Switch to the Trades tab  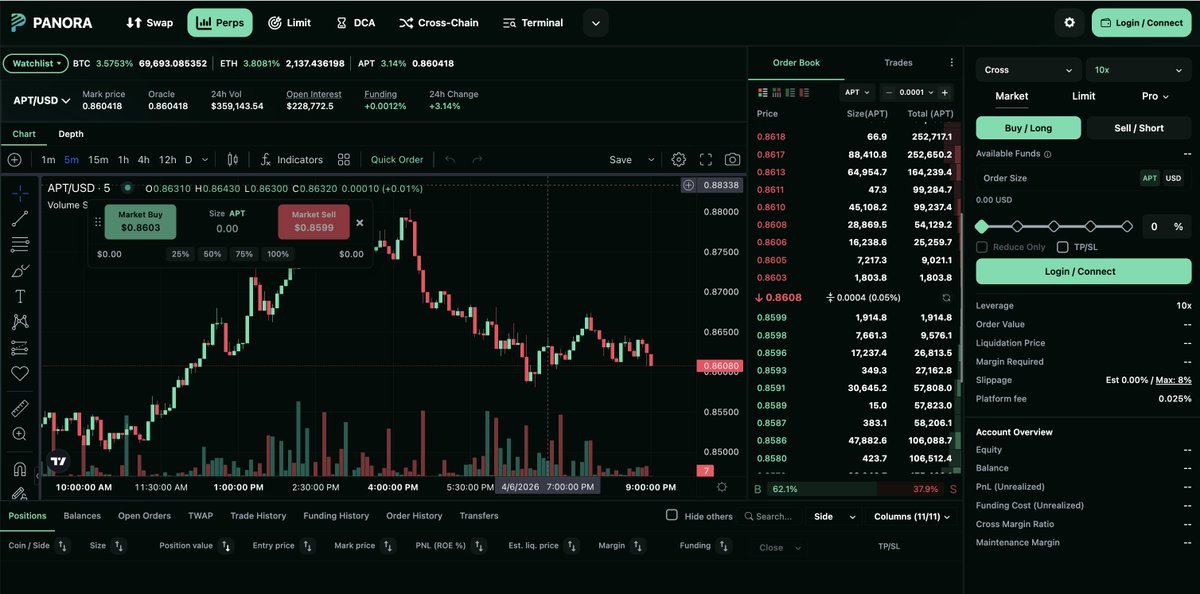(898, 63)
